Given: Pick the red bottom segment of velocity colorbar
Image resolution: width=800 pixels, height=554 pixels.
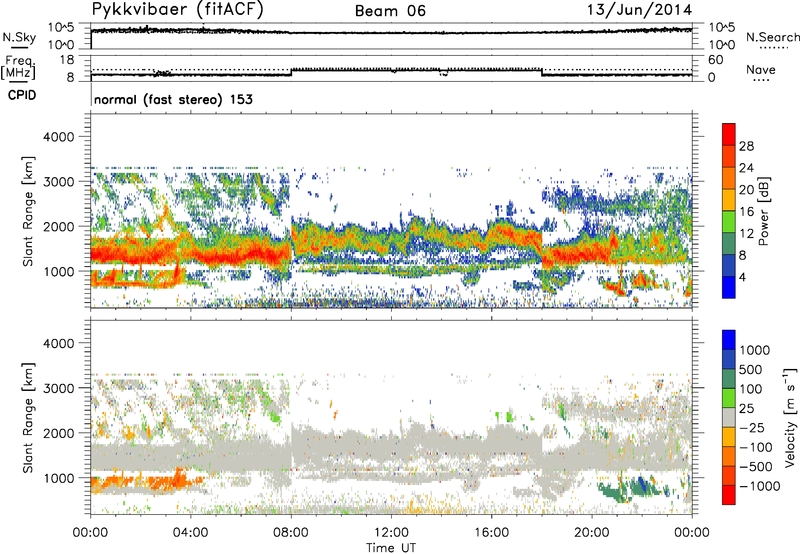Looking at the screenshot, I should click(729, 495).
